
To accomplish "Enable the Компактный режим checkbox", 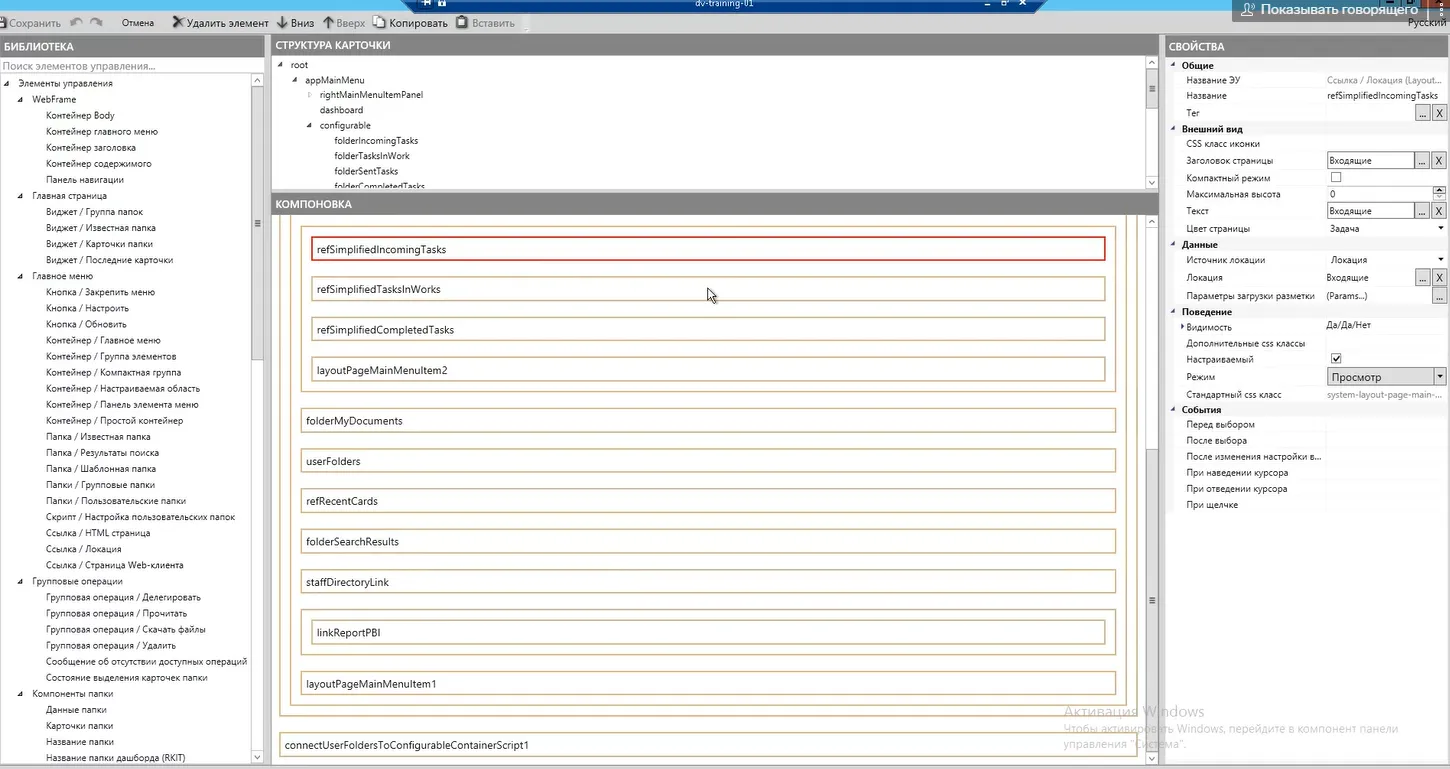I will (x=1336, y=178).
